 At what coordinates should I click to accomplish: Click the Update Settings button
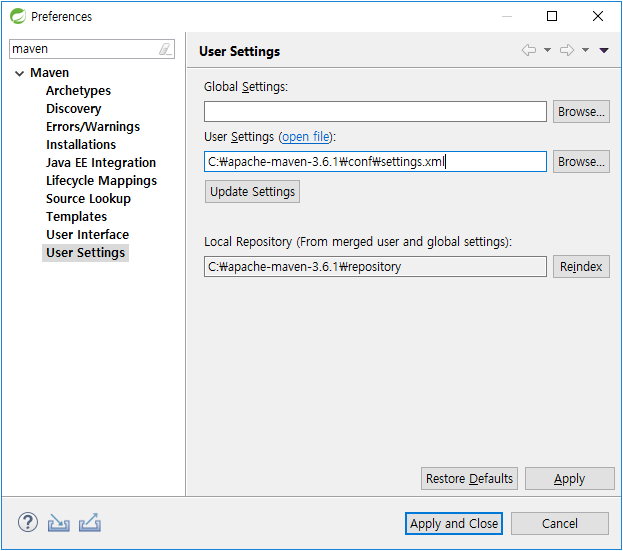(x=252, y=192)
